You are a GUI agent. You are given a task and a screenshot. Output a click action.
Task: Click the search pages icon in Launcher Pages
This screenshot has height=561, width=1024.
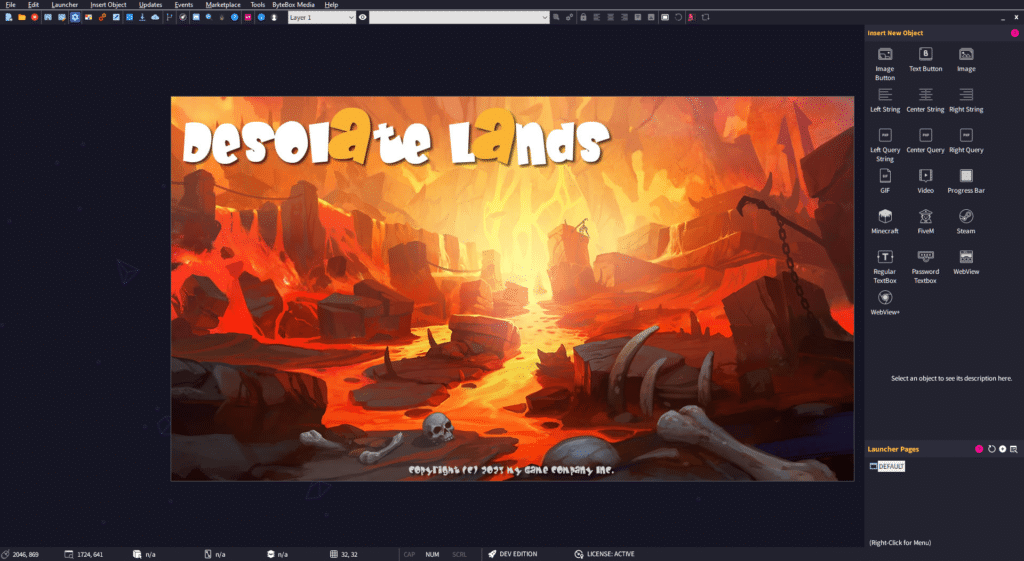1014,449
